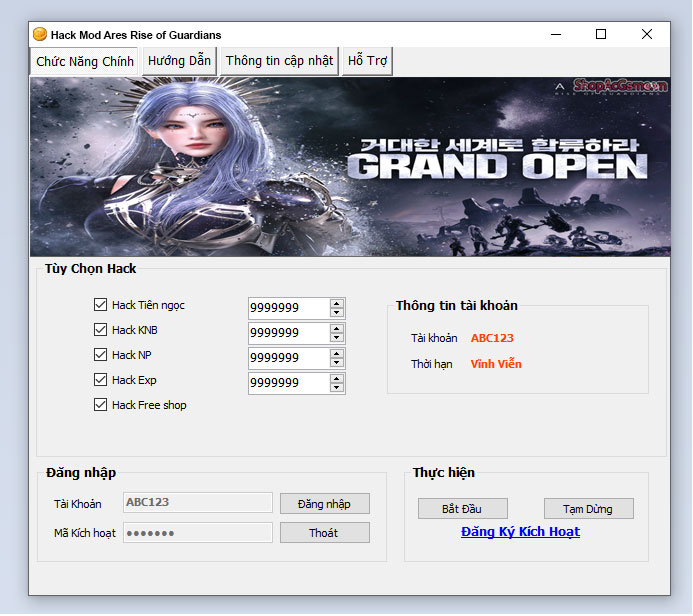
Task: Close the Hack Mod Ares window
Action: (647, 34)
